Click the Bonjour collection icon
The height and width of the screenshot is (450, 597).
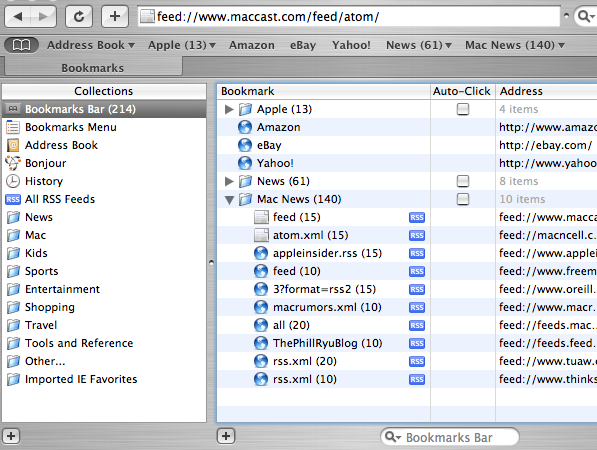tap(13, 163)
